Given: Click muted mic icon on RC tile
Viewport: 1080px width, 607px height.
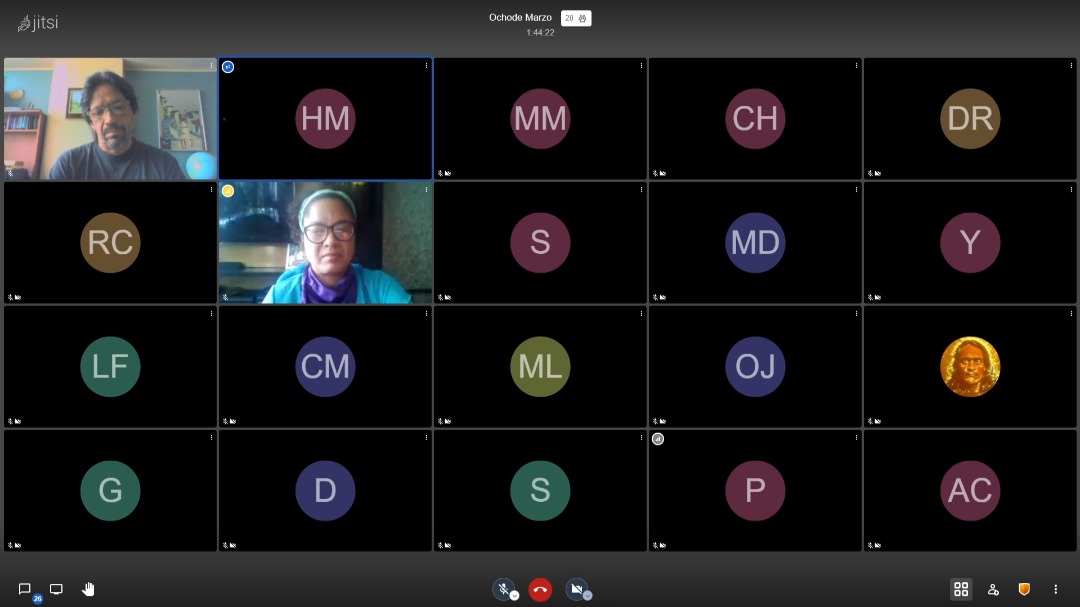Looking at the screenshot, I should (10, 298).
